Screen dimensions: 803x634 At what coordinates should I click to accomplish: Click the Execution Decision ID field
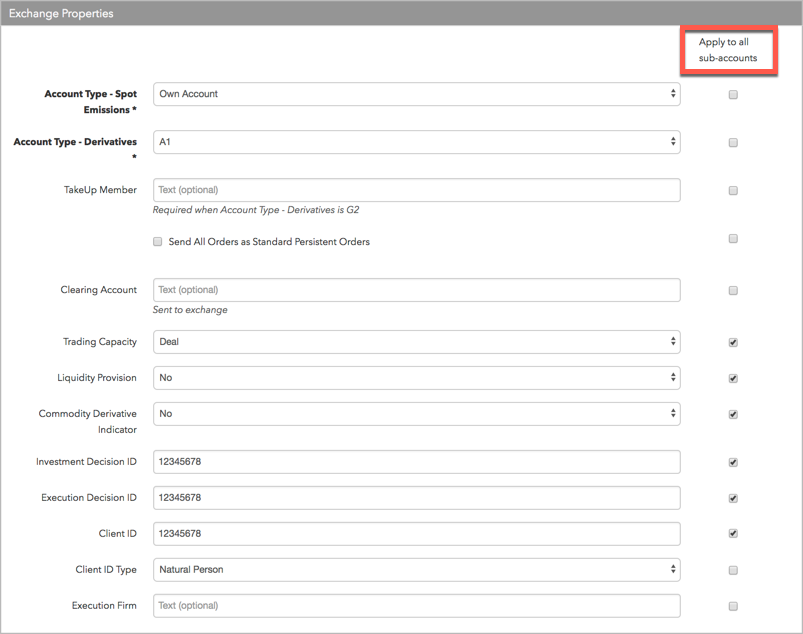pyautogui.click(x=416, y=498)
